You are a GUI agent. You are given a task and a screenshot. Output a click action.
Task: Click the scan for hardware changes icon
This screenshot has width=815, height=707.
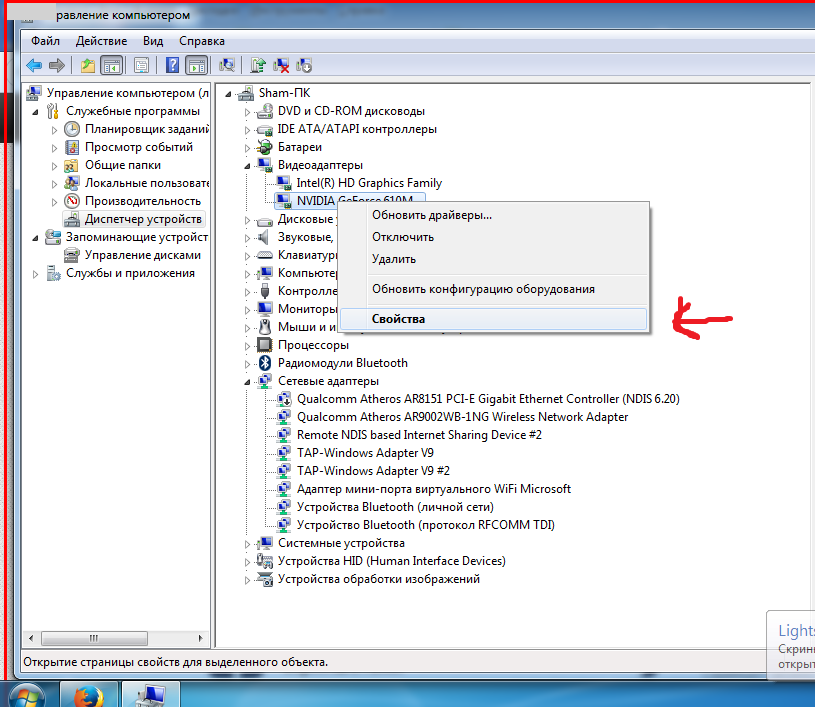[x=227, y=65]
